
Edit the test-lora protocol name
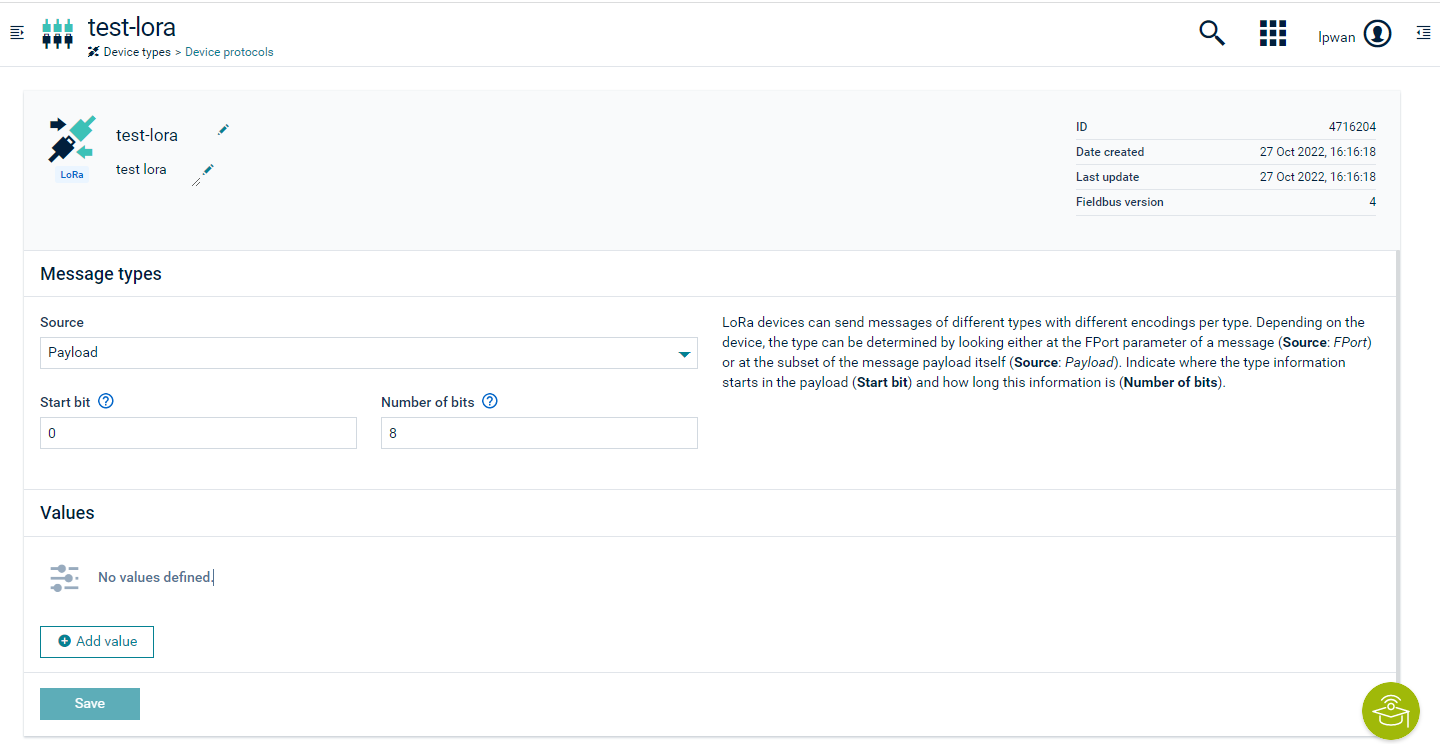(223, 130)
